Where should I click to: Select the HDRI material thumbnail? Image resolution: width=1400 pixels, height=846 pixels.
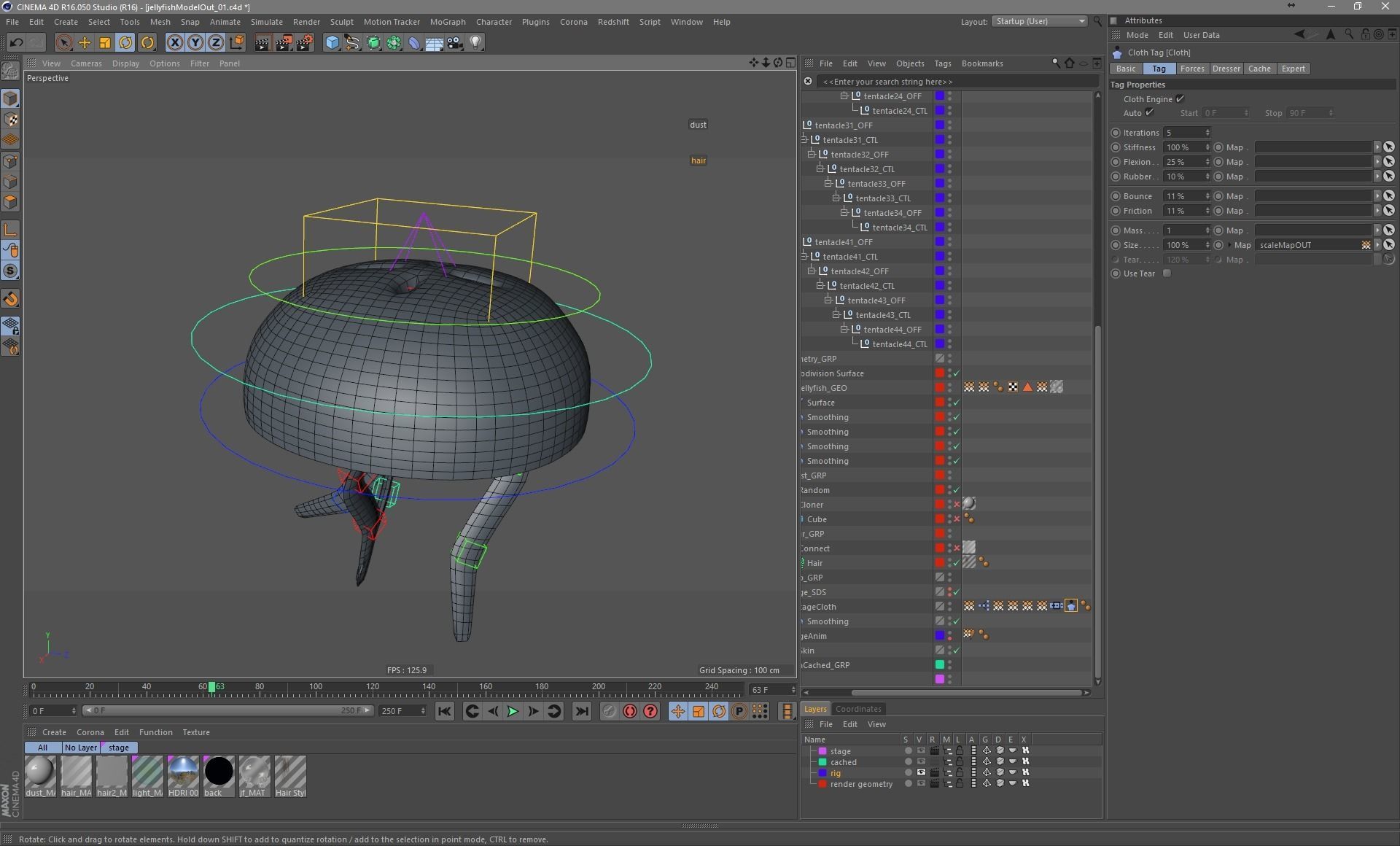pos(183,776)
